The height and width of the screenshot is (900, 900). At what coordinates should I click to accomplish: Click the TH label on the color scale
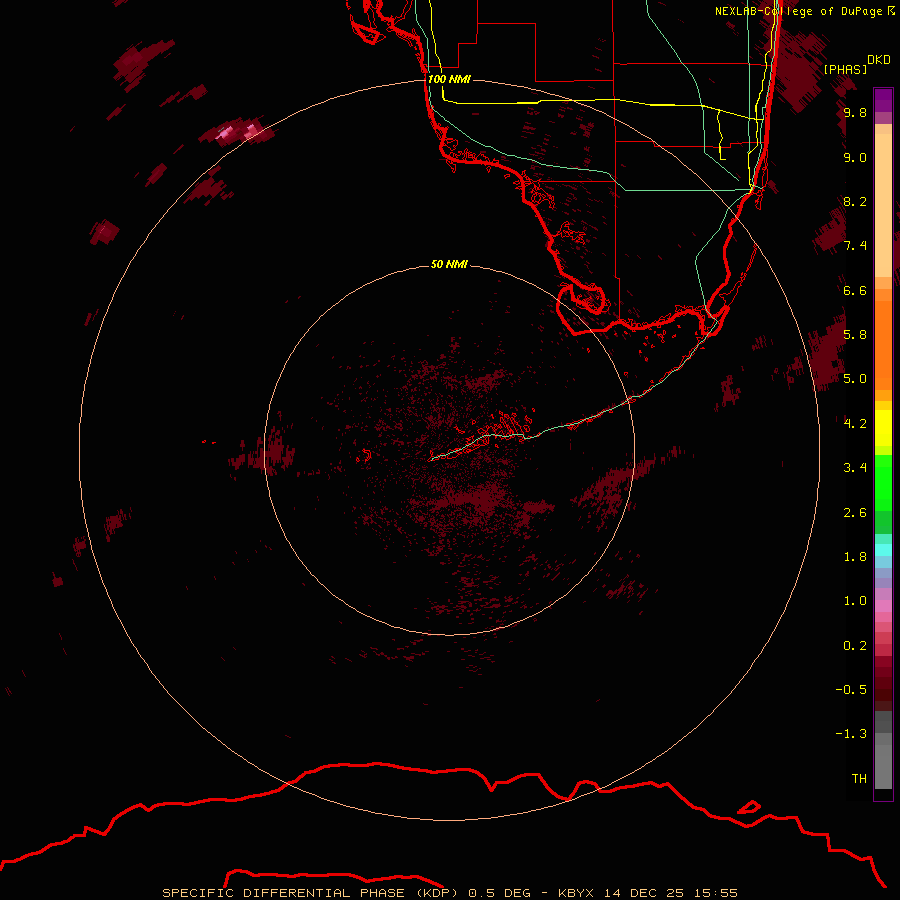[859, 779]
